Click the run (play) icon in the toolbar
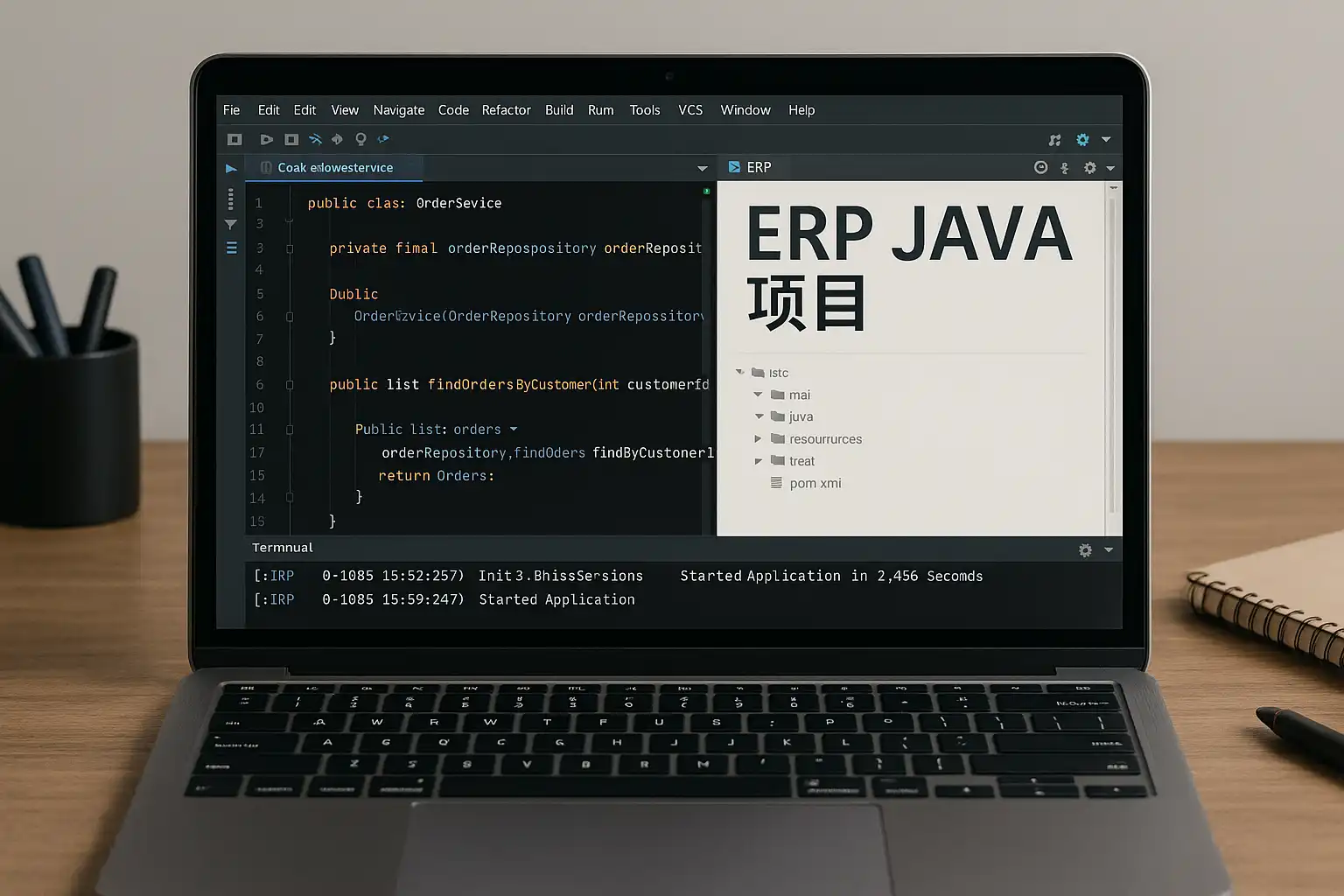This screenshot has width=1344, height=896. tap(266, 139)
